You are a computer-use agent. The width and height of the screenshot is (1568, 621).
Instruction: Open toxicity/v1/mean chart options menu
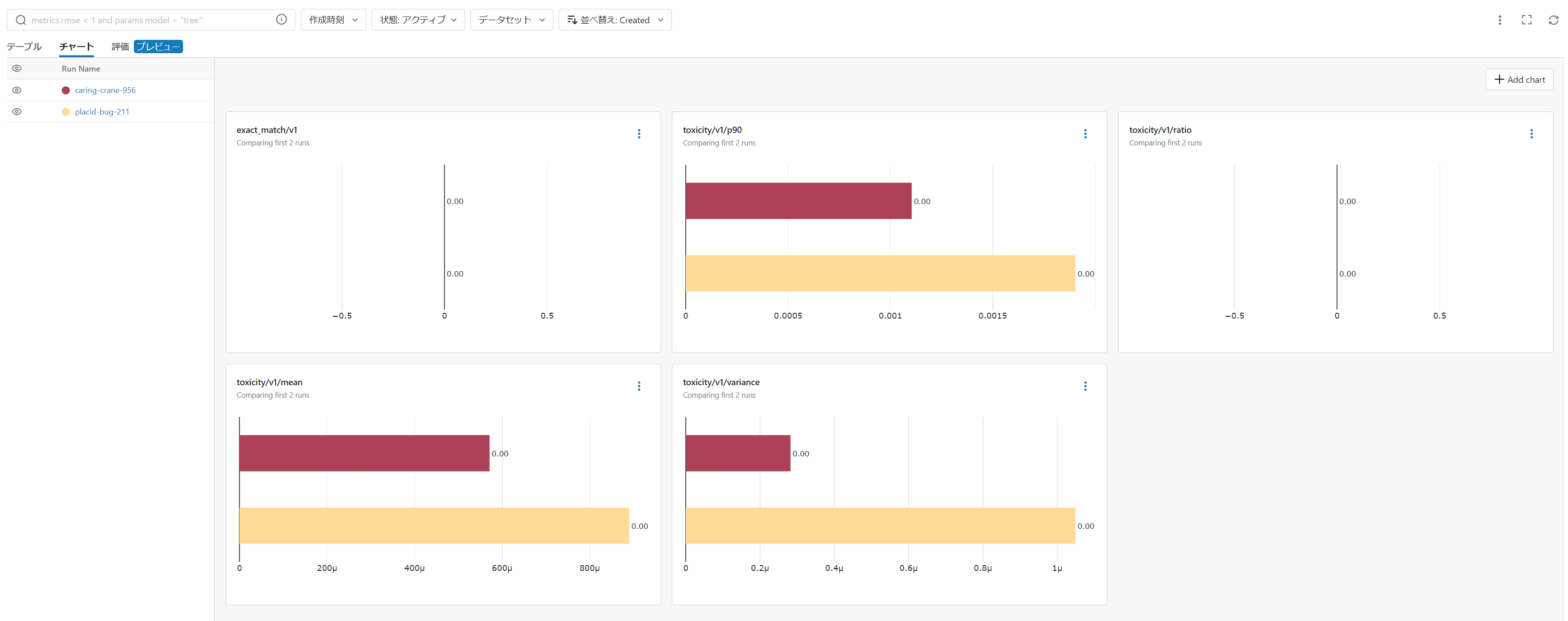(638, 386)
